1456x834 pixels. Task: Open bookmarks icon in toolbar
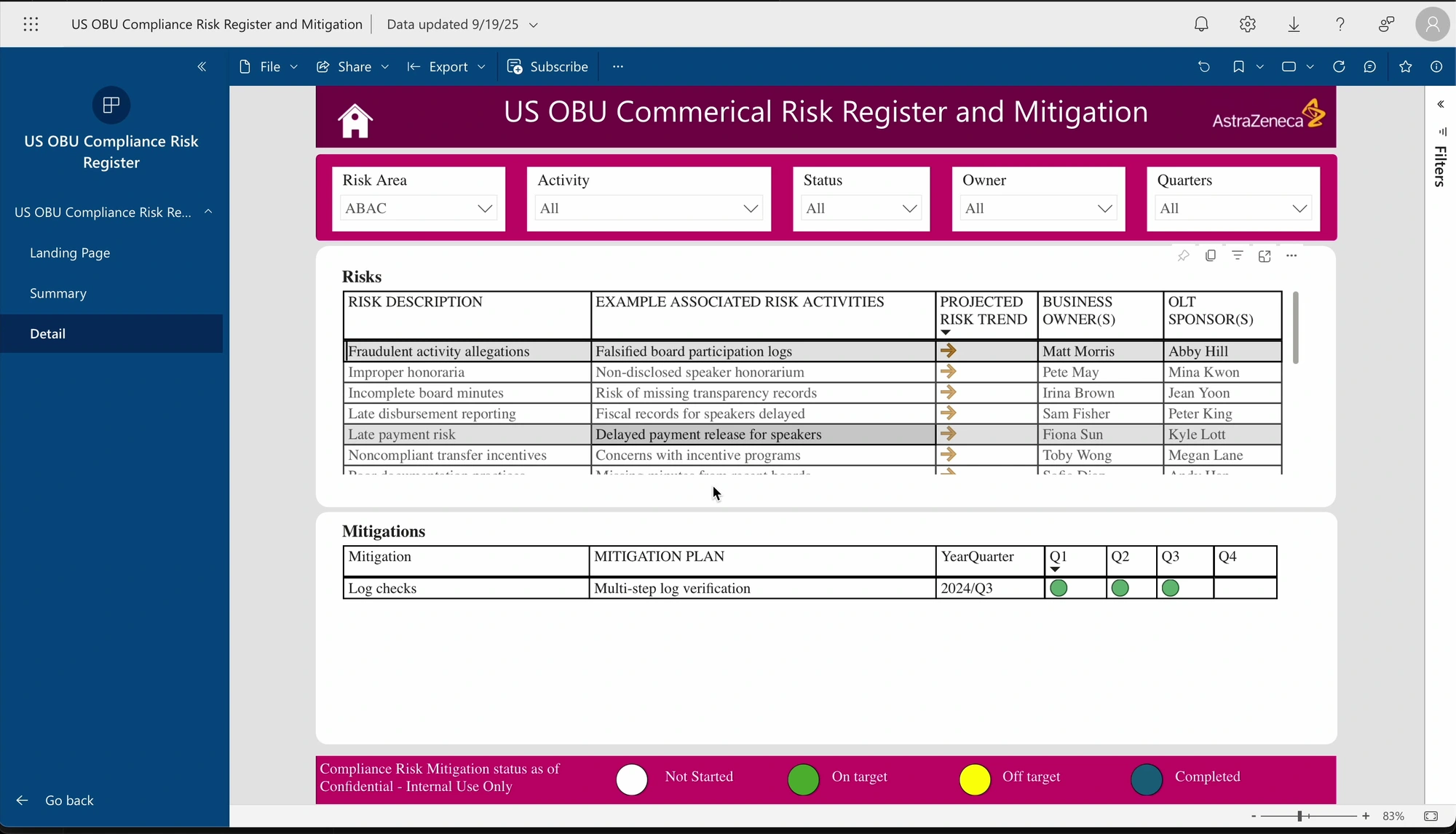click(x=1238, y=66)
